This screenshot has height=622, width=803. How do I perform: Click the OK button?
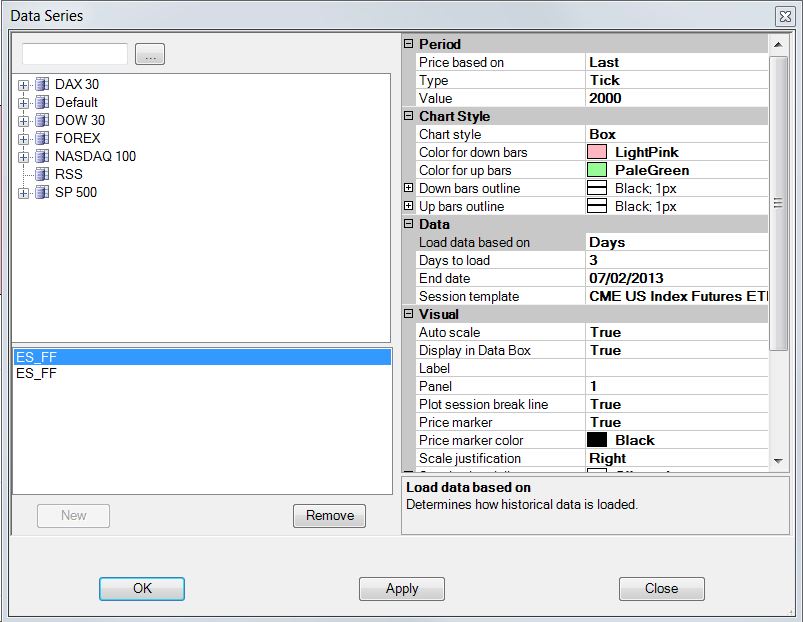(142, 589)
